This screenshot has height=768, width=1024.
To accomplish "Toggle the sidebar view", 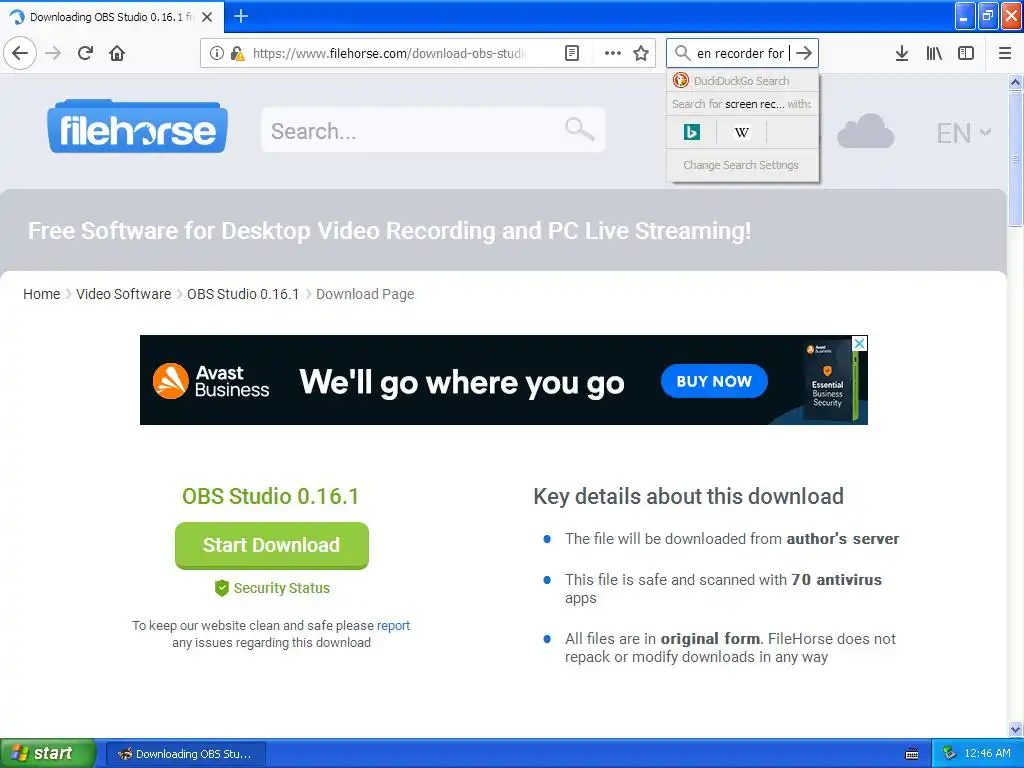I will click(x=966, y=53).
